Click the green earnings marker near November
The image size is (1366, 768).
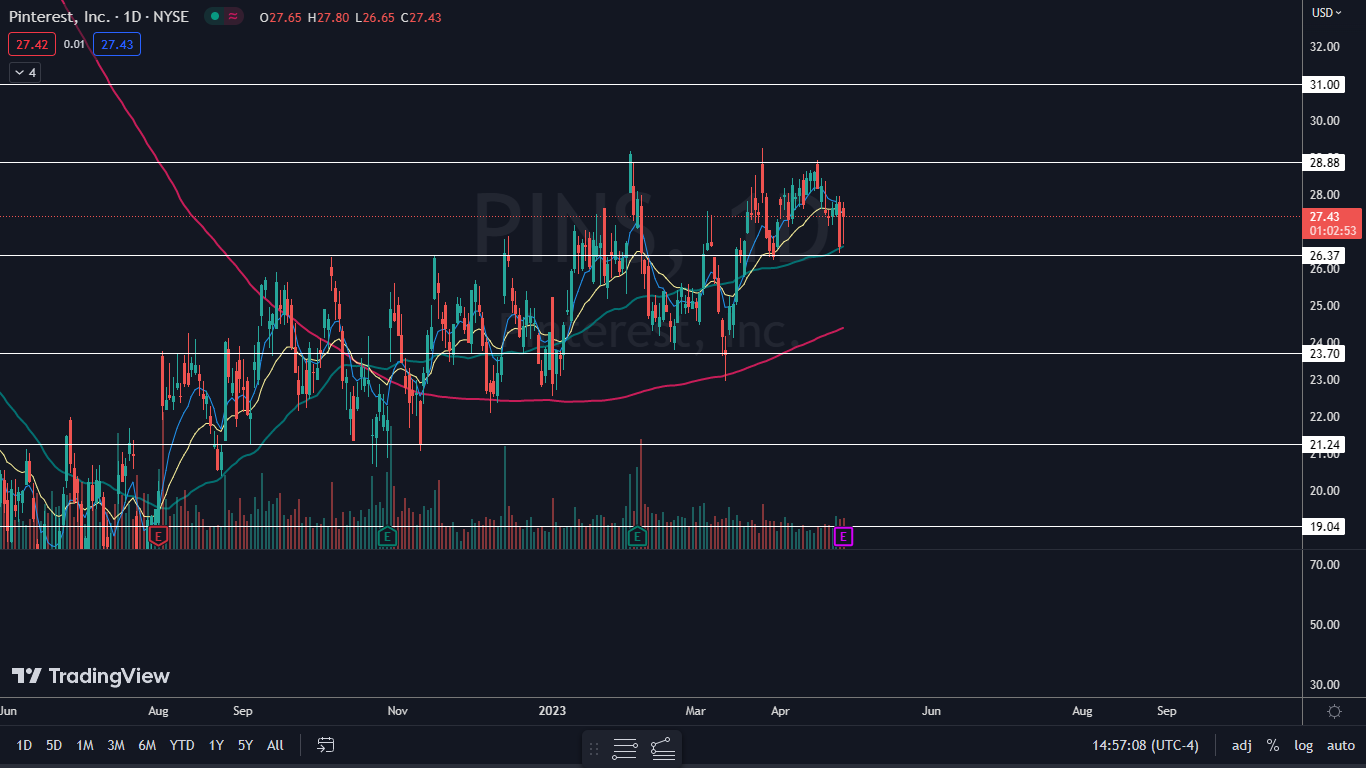click(387, 537)
